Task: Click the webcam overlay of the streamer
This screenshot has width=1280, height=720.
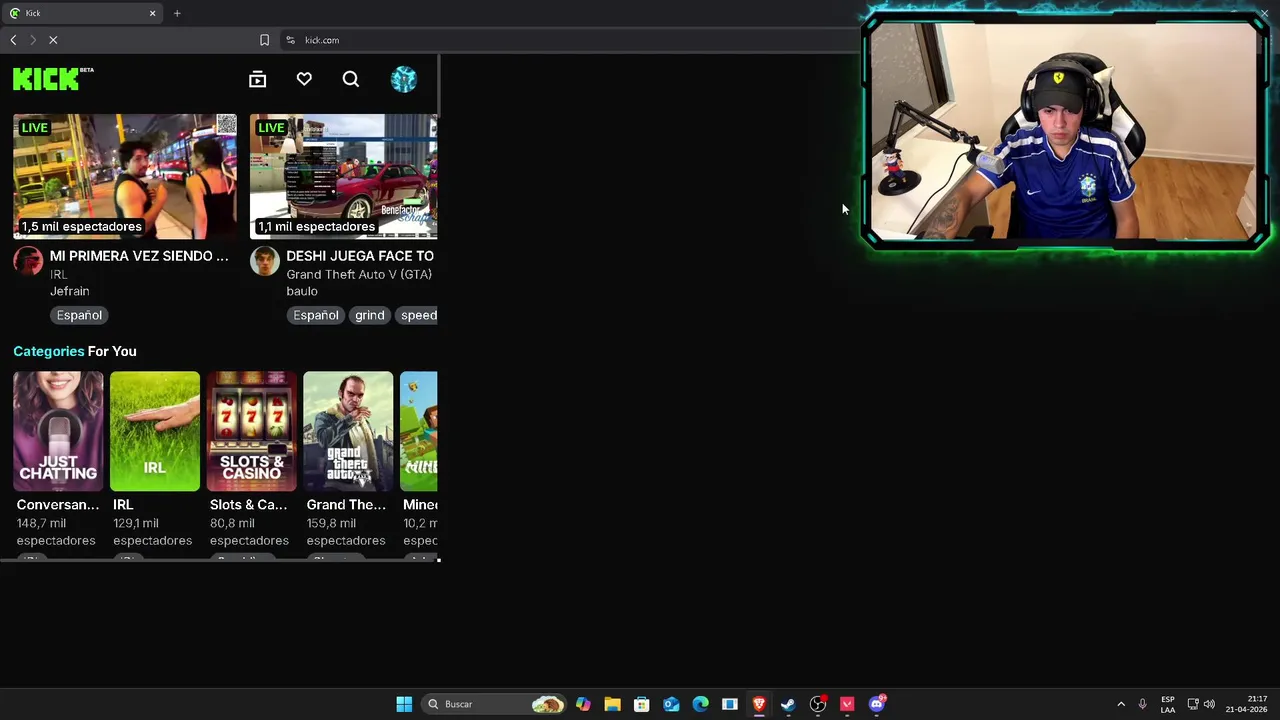Action: [1065, 130]
